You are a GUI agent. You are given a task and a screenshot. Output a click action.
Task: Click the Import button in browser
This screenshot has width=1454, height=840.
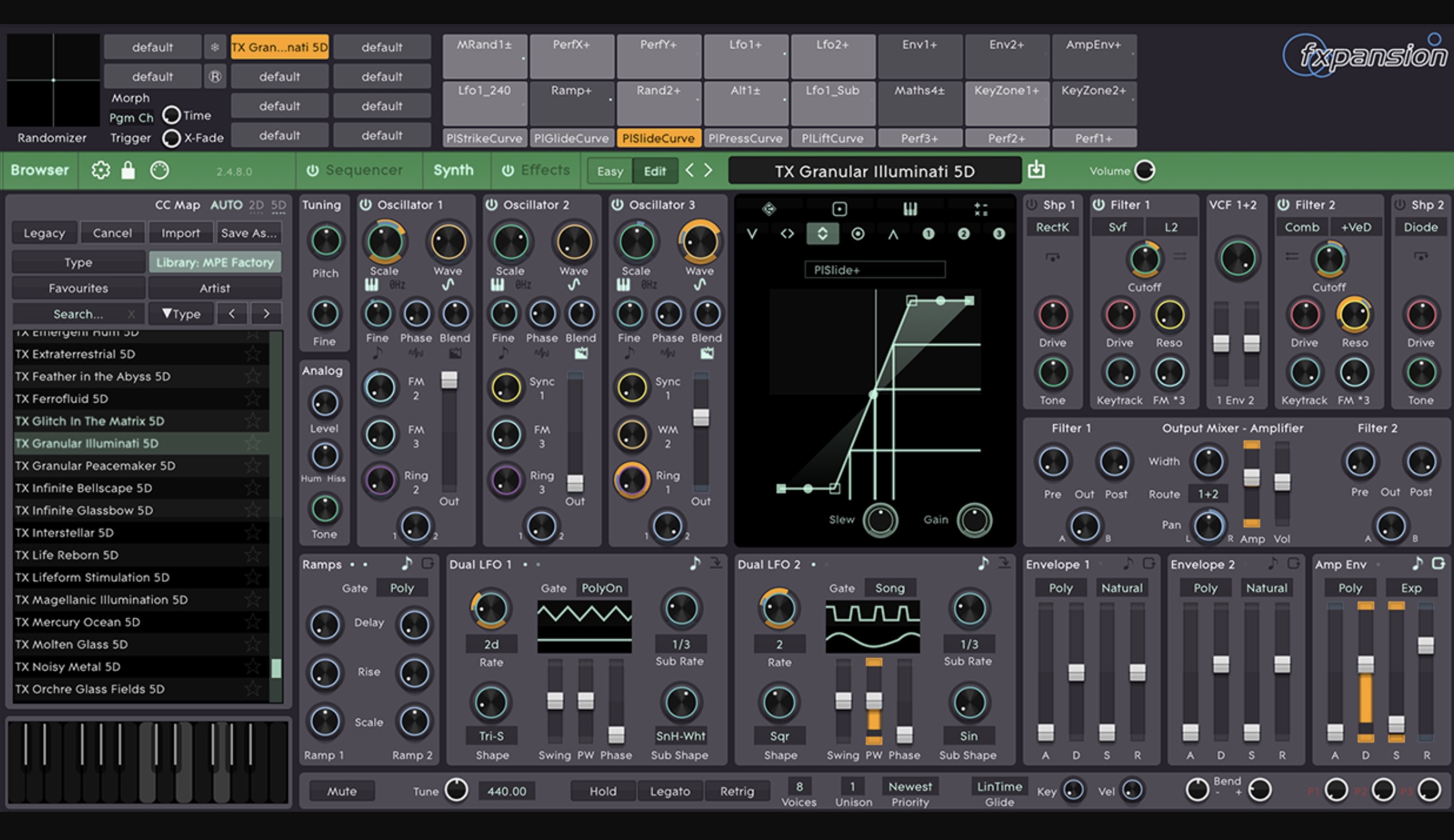pyautogui.click(x=178, y=232)
